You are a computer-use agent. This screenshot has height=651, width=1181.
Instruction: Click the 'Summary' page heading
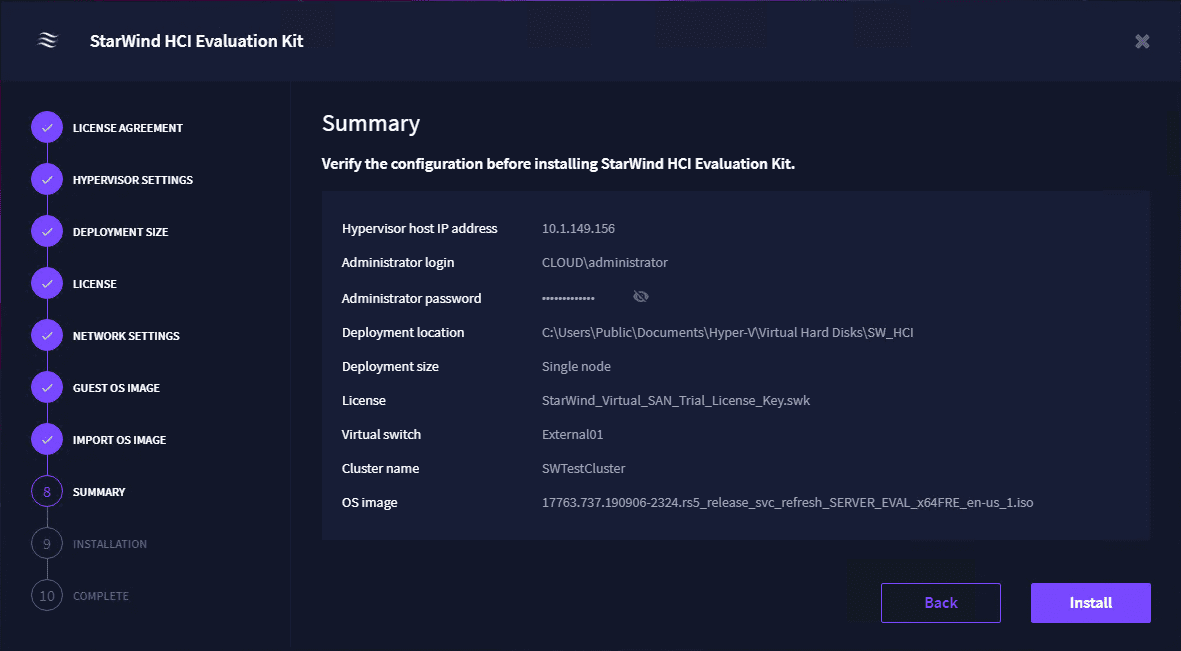pos(371,124)
